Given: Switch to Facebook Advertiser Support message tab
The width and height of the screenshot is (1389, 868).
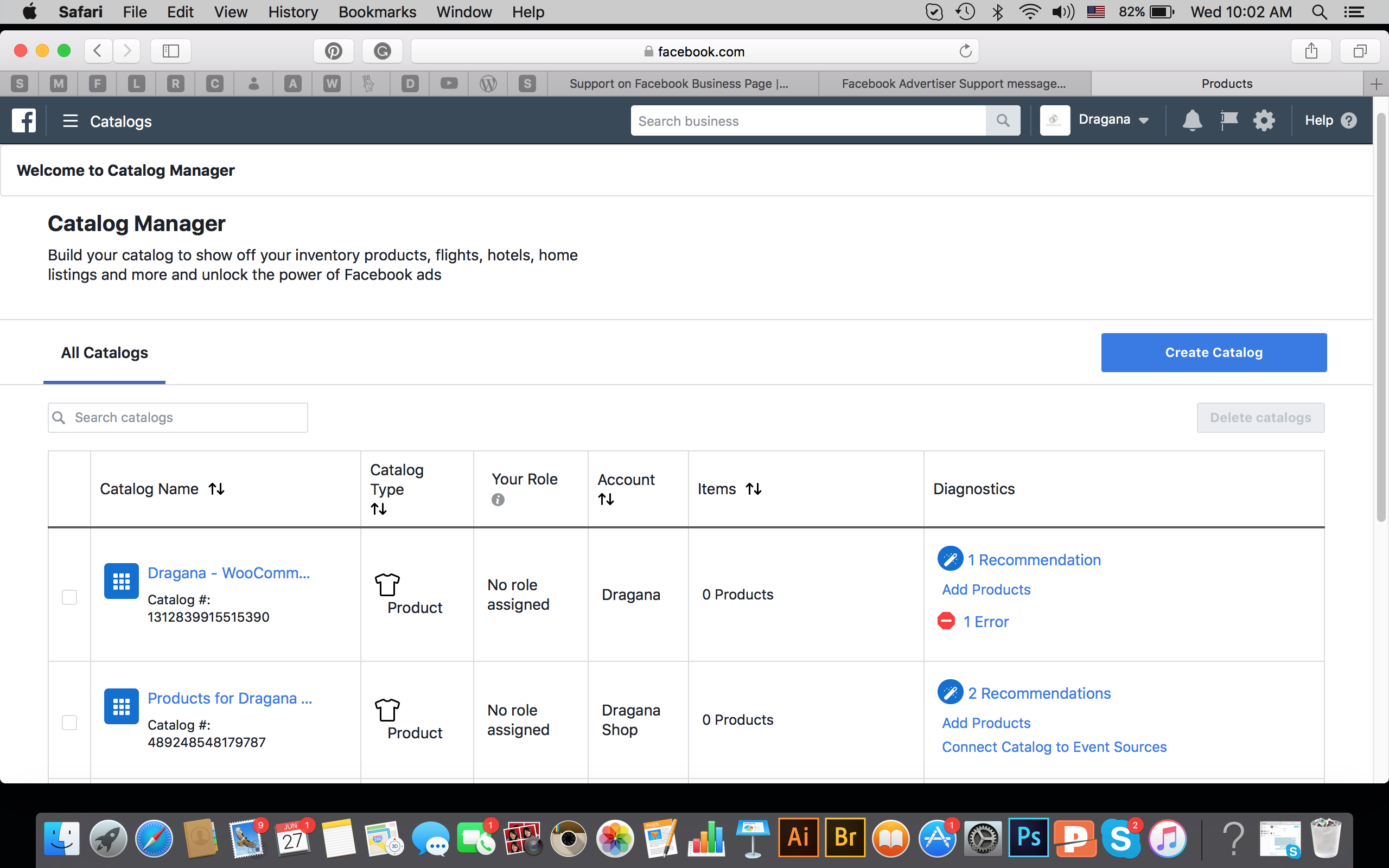Looking at the screenshot, I should coord(954,84).
